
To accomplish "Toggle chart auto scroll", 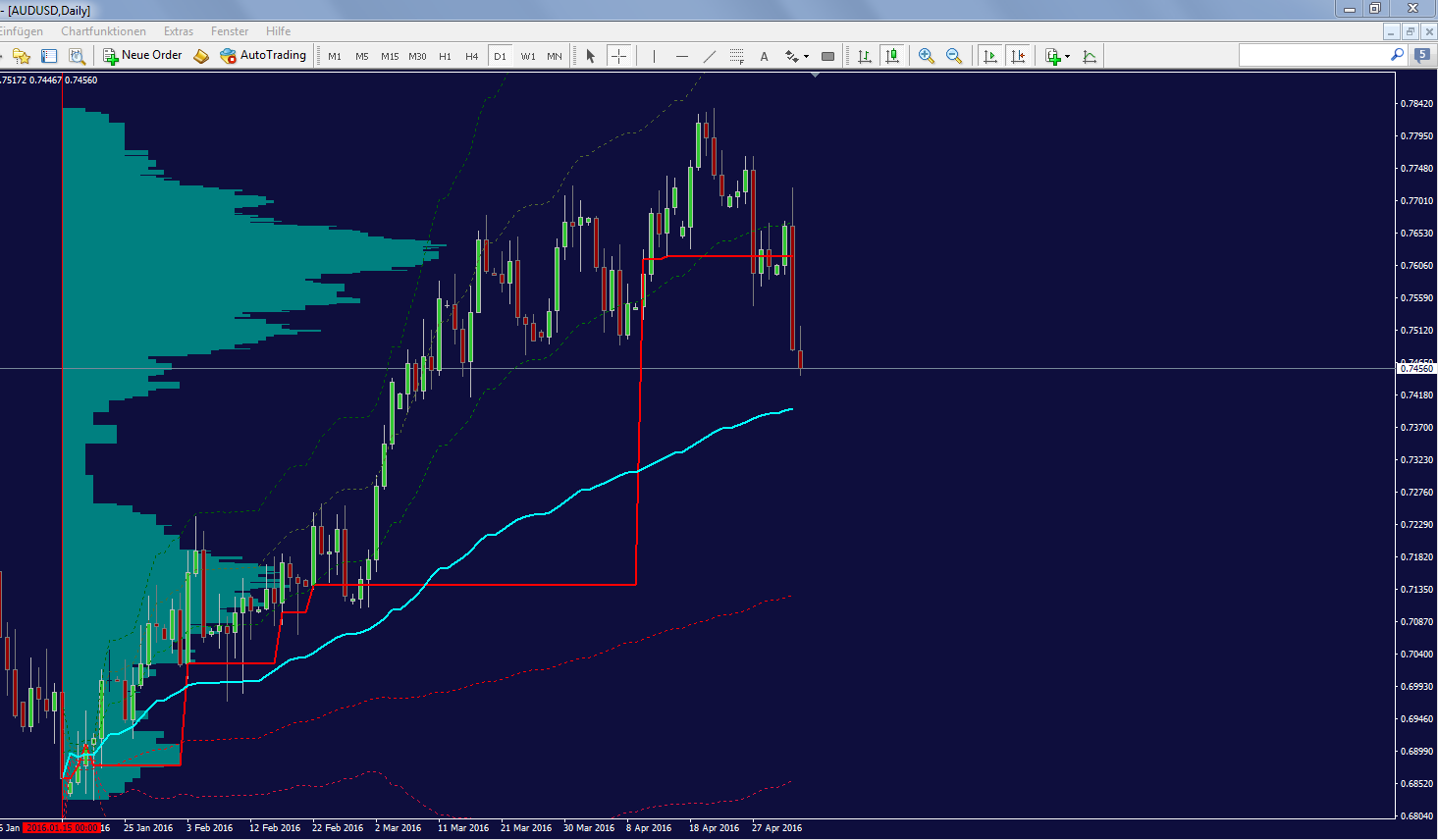I will pos(990,56).
